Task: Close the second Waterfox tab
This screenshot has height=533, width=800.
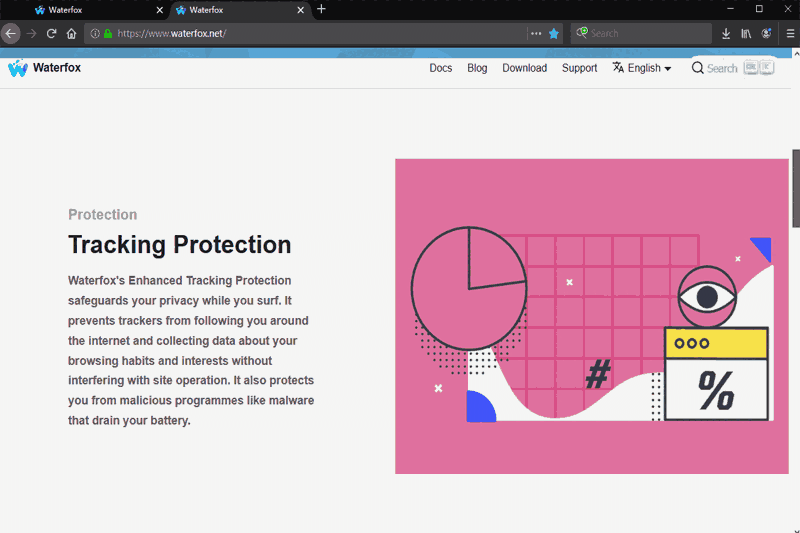Action: pyautogui.click(x=299, y=10)
